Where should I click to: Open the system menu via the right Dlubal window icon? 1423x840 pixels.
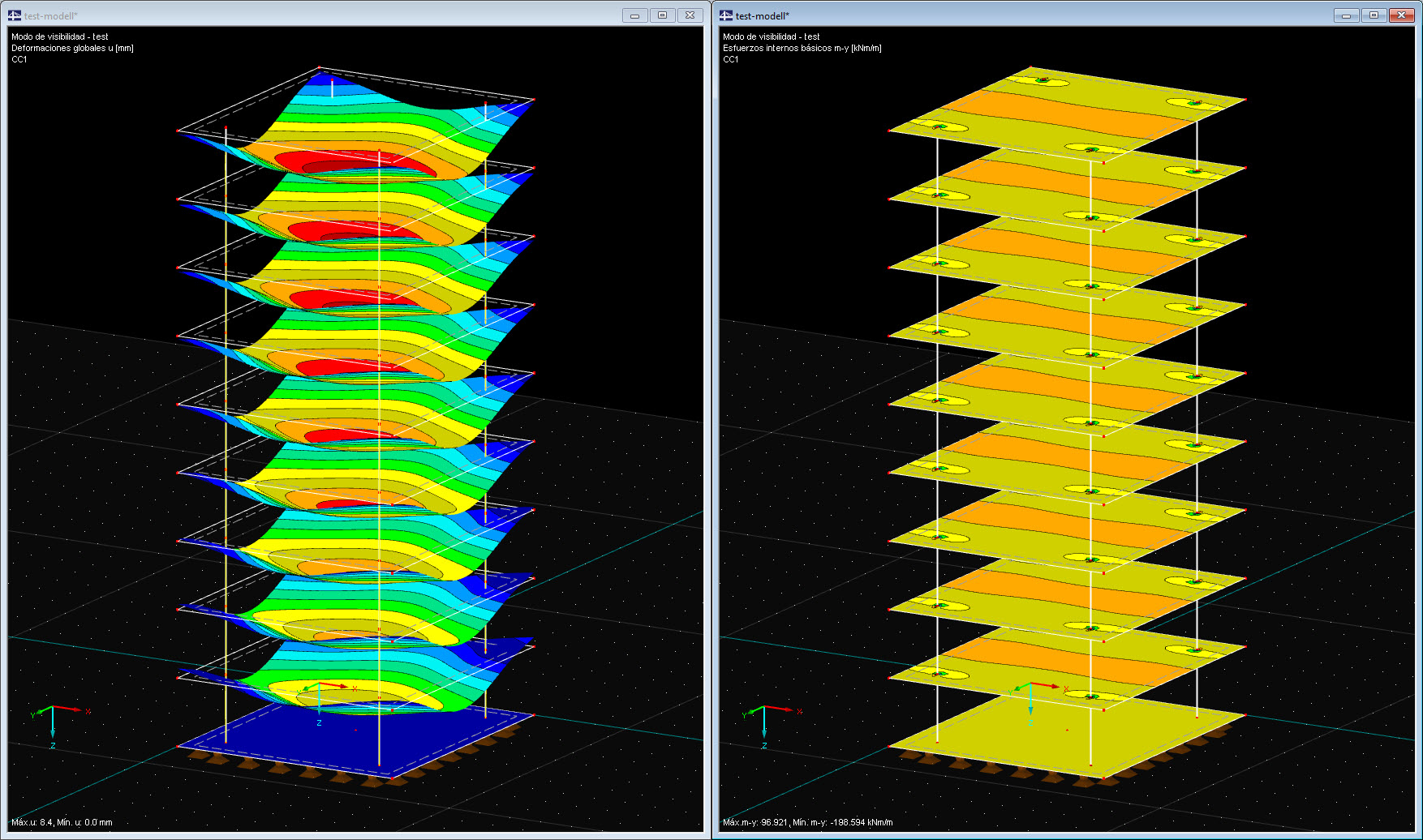point(726,15)
